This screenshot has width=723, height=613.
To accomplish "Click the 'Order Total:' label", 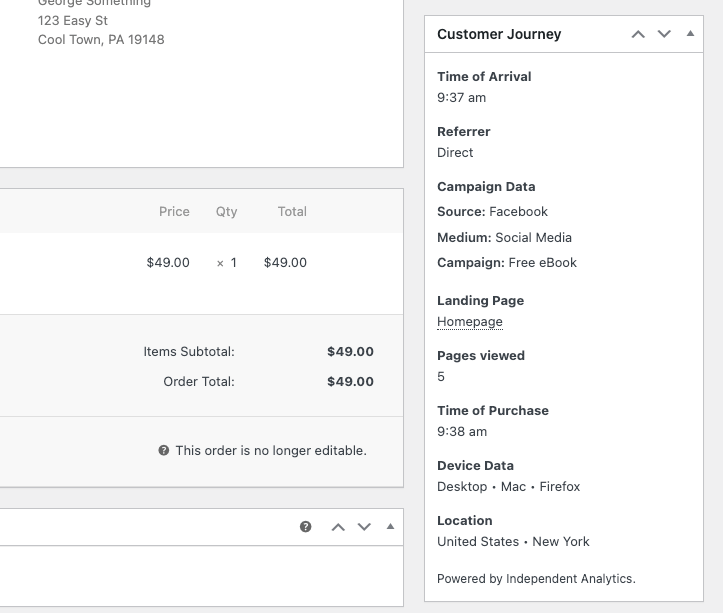I will (x=199, y=382).
